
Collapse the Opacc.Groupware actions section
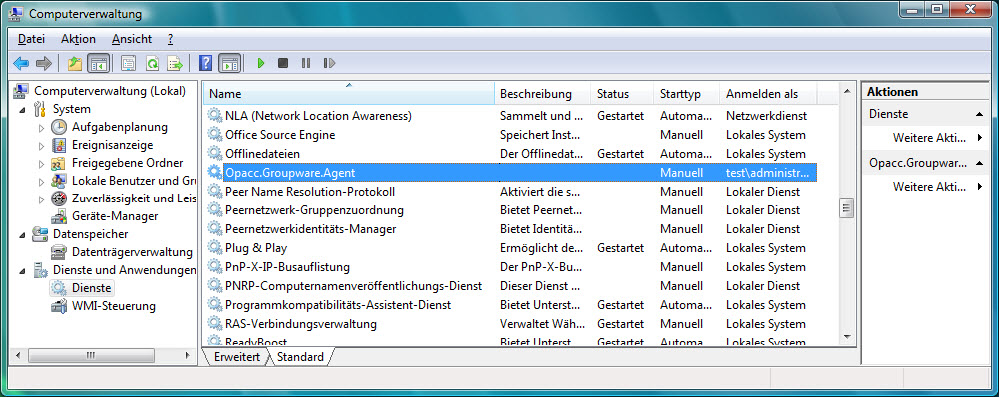[979, 163]
